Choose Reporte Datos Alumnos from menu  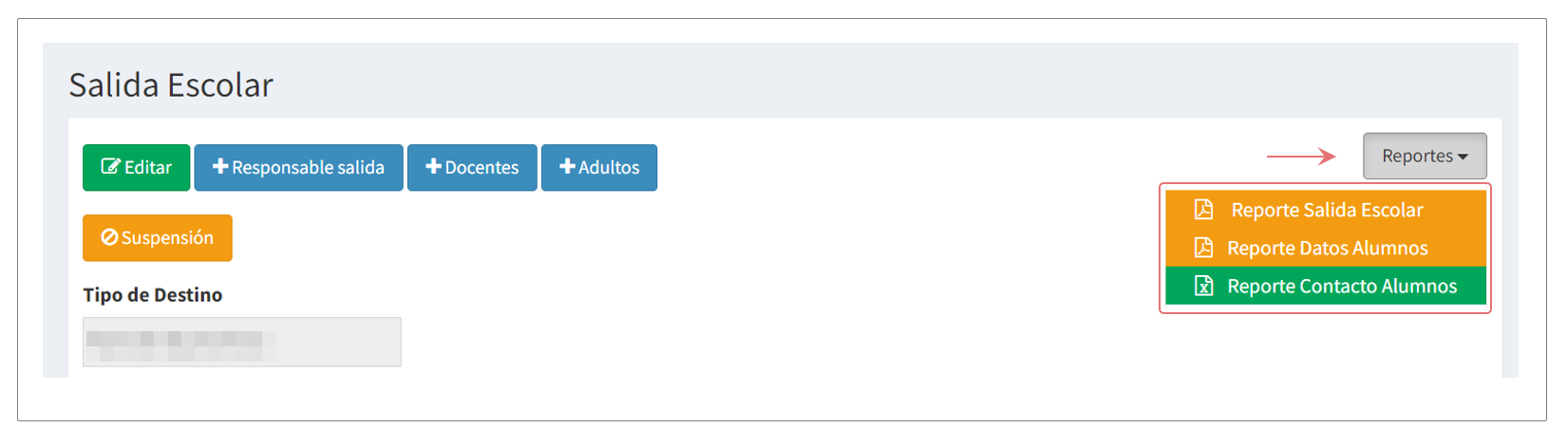[1326, 248]
